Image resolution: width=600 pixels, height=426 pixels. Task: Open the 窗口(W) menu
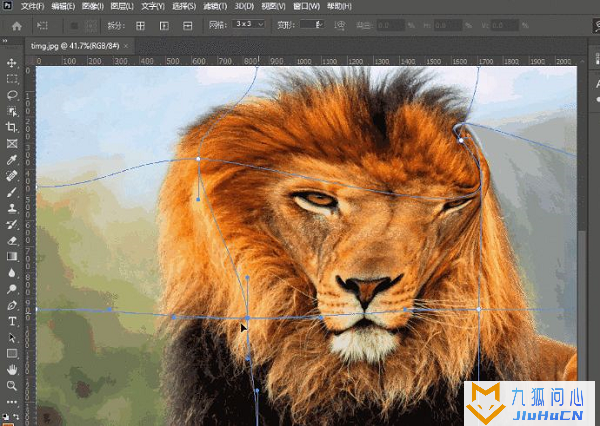[306, 6]
